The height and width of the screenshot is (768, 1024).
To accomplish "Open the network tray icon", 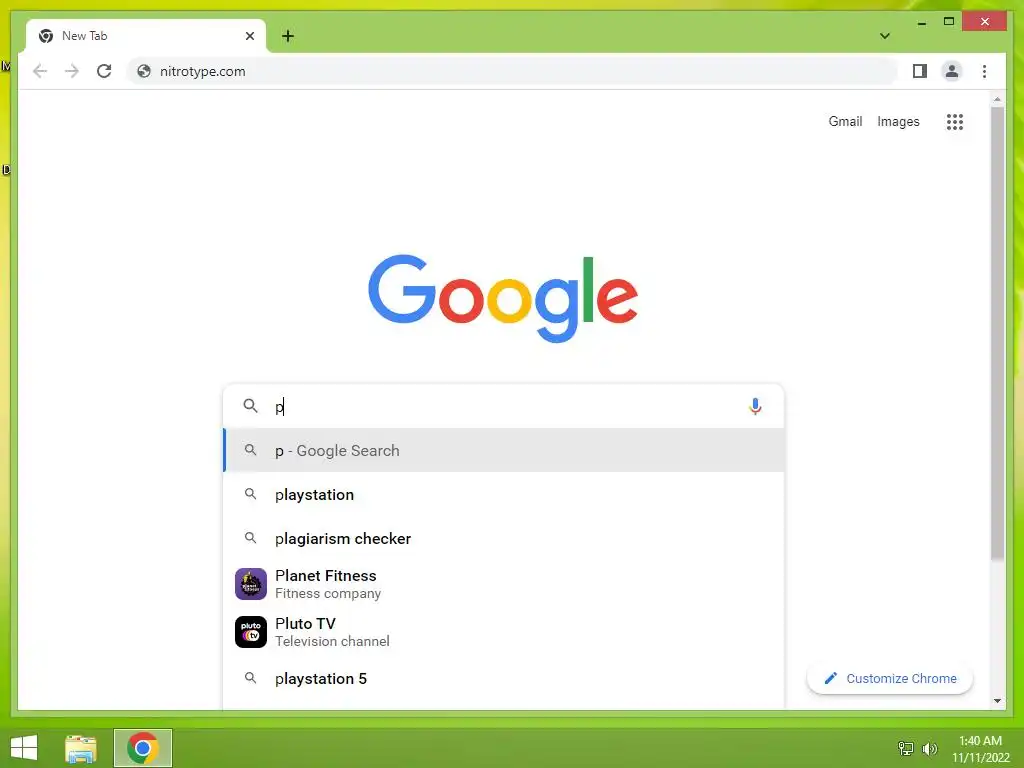I will pyautogui.click(x=906, y=748).
